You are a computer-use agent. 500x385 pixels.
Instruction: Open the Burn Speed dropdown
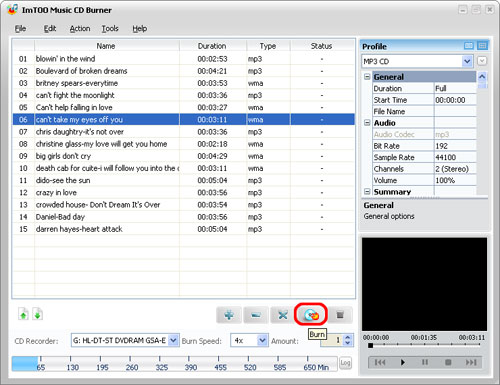[262, 340]
